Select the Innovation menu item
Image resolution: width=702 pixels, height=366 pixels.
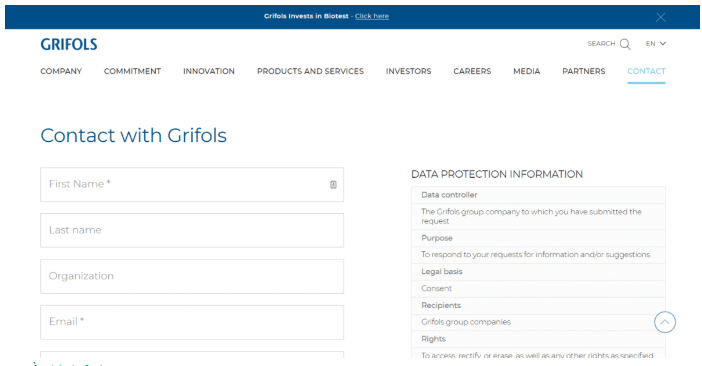(x=209, y=71)
